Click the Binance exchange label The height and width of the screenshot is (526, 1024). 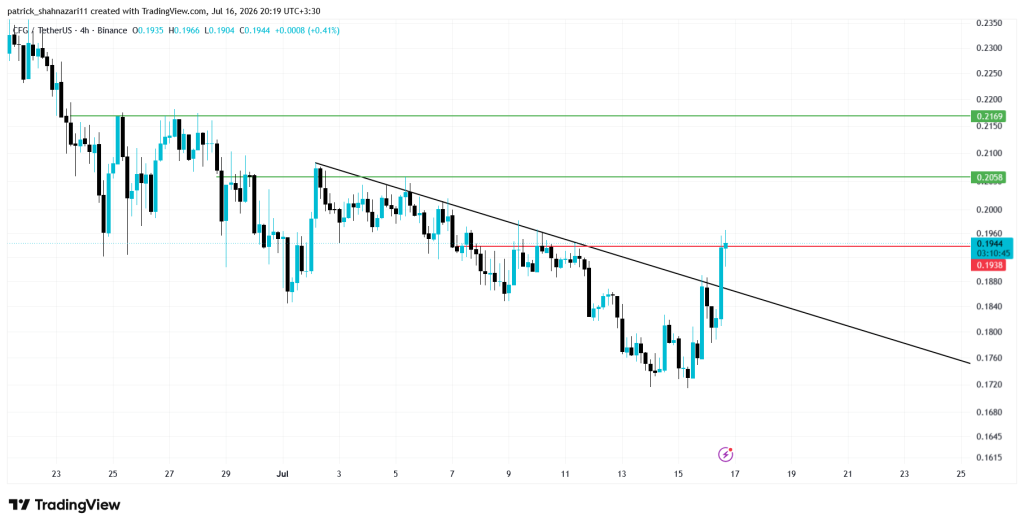pos(112,30)
